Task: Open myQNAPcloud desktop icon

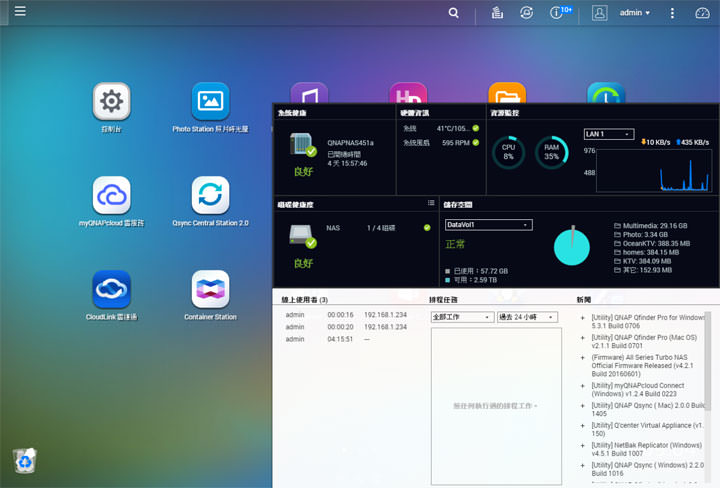Action: [x=111, y=194]
